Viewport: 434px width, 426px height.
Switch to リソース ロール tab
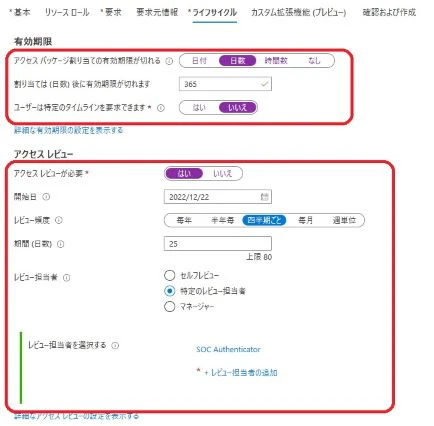click(67, 12)
